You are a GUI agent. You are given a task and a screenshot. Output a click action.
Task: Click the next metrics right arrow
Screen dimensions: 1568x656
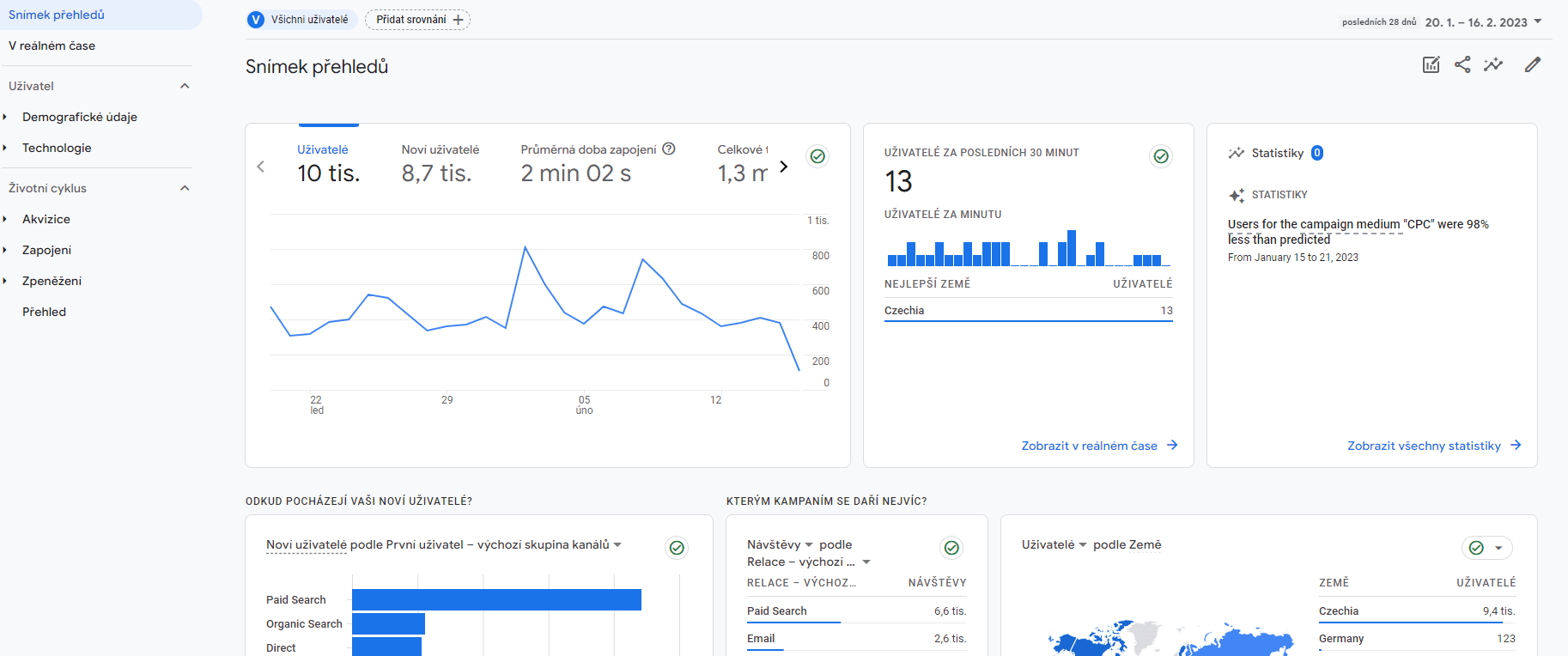[783, 167]
